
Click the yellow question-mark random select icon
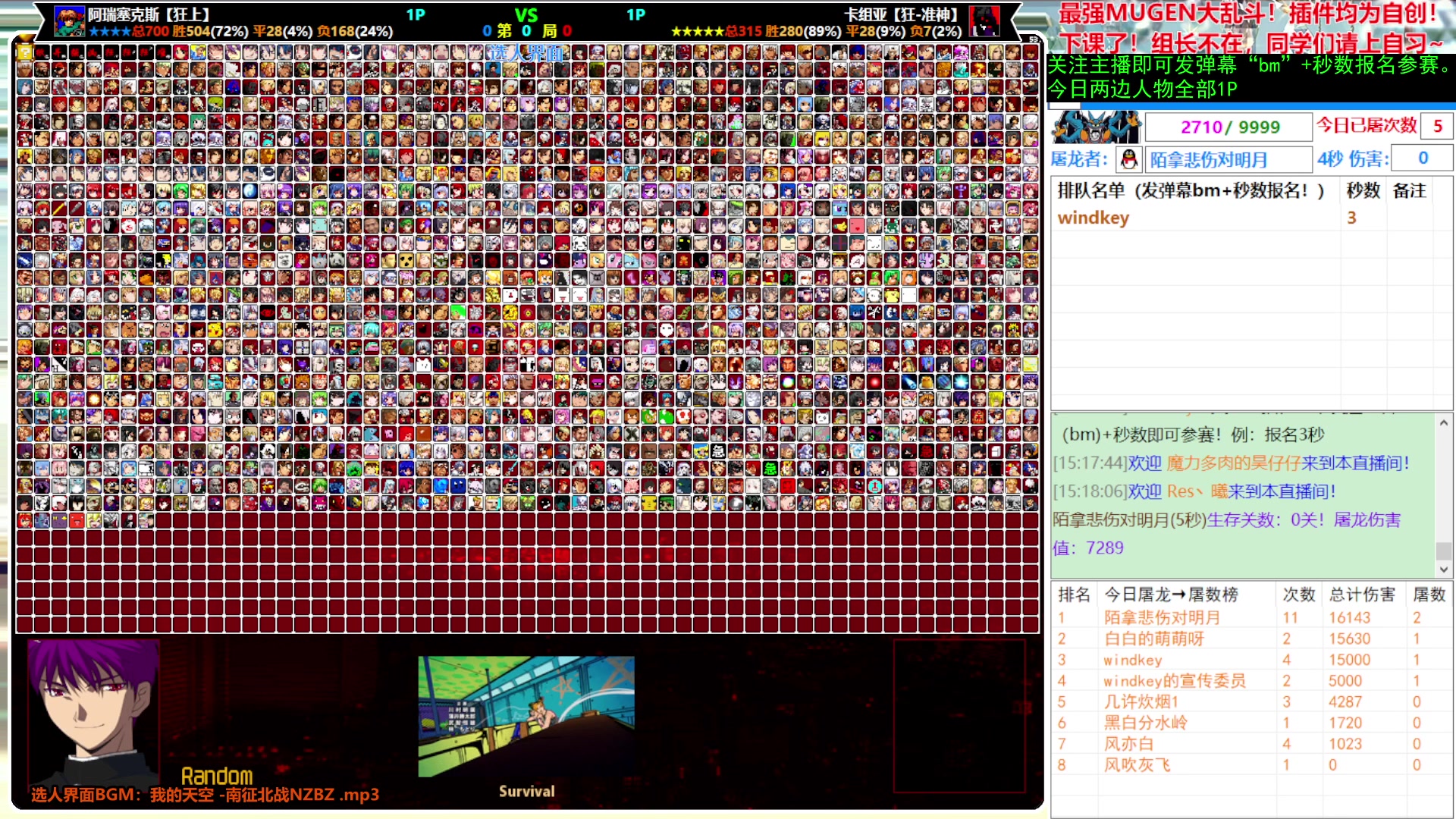[24, 52]
